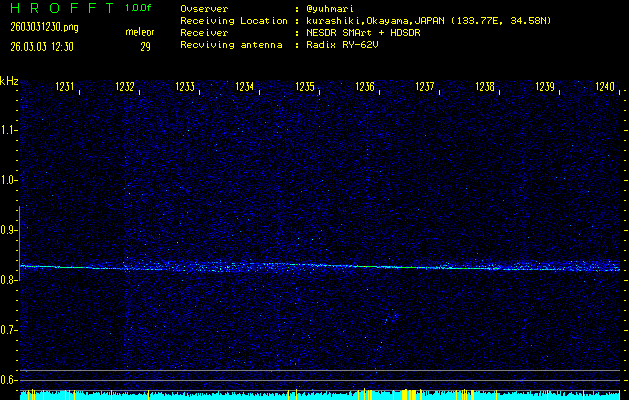
Task: Click the 1.0 kHz axis label
Action: (7, 180)
